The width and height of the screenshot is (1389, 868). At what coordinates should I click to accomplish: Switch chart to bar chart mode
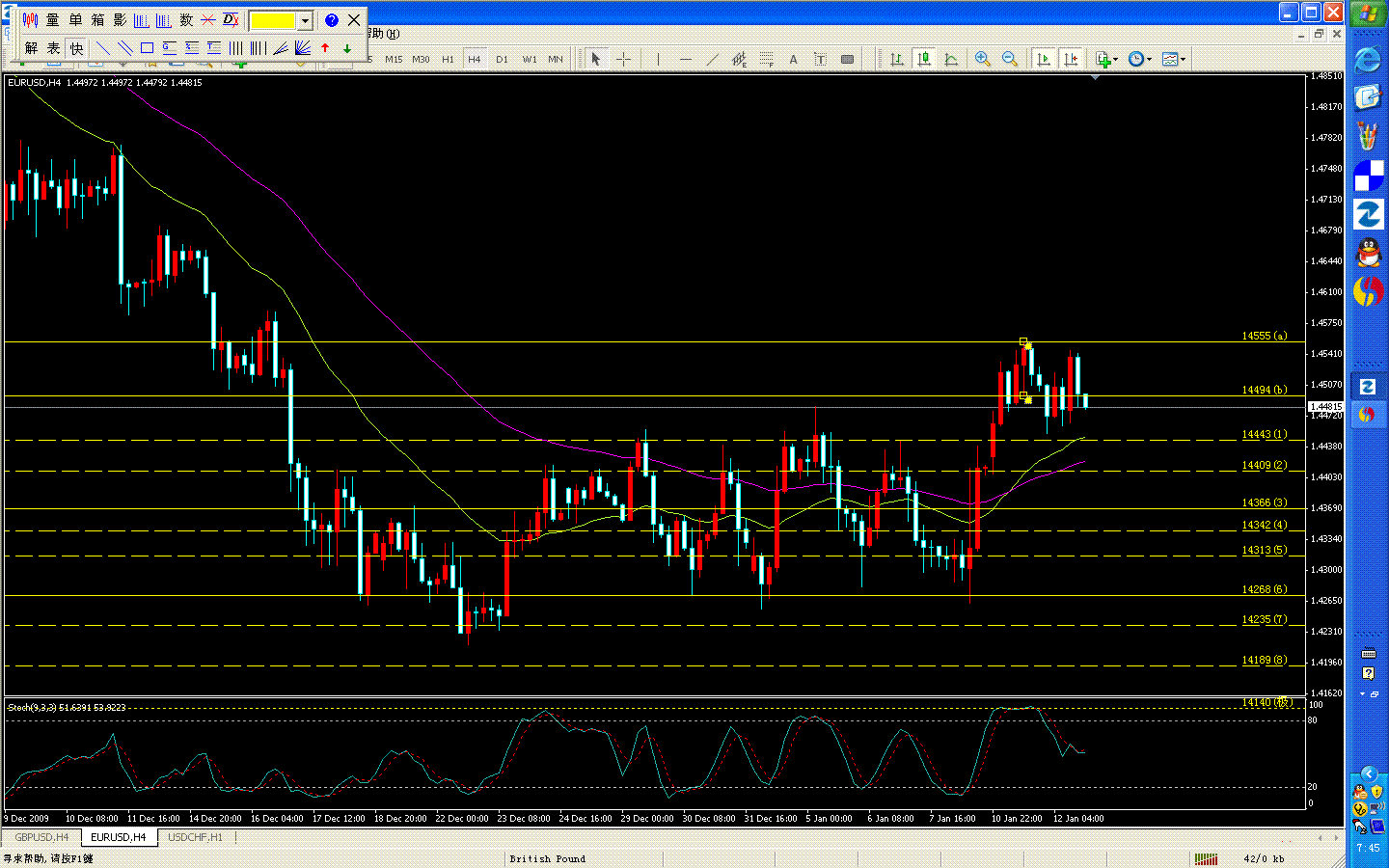897,60
